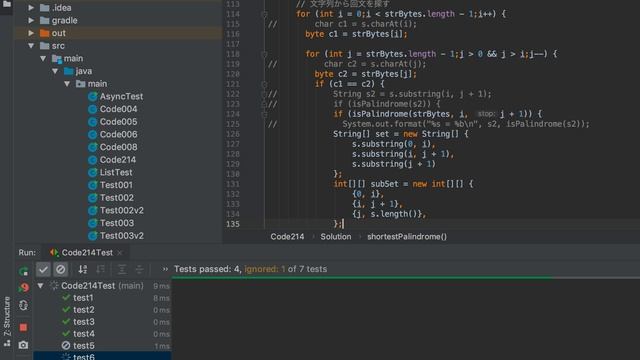Open the Code214 class file
640x360 pixels.
[x=118, y=160]
